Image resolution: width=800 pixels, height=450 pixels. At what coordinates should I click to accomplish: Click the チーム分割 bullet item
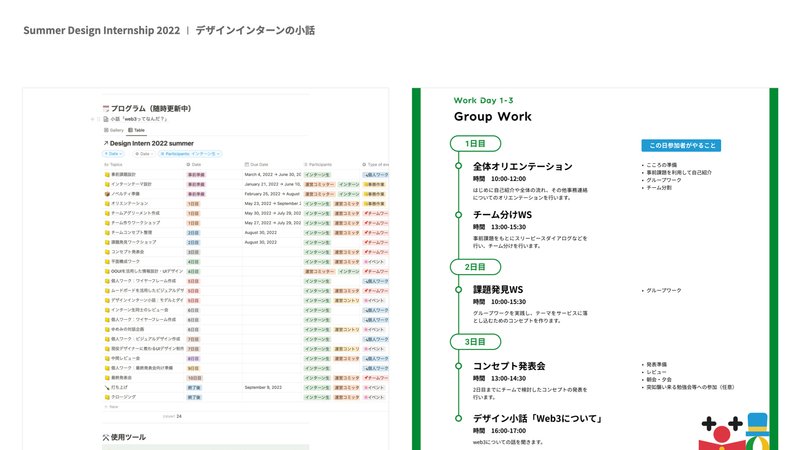tap(657, 188)
